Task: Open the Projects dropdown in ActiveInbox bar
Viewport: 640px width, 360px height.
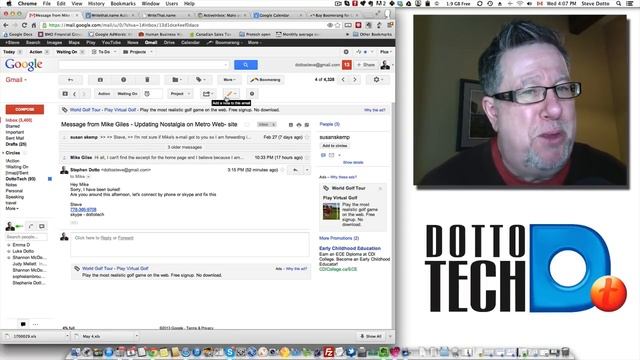Action: 138,52
